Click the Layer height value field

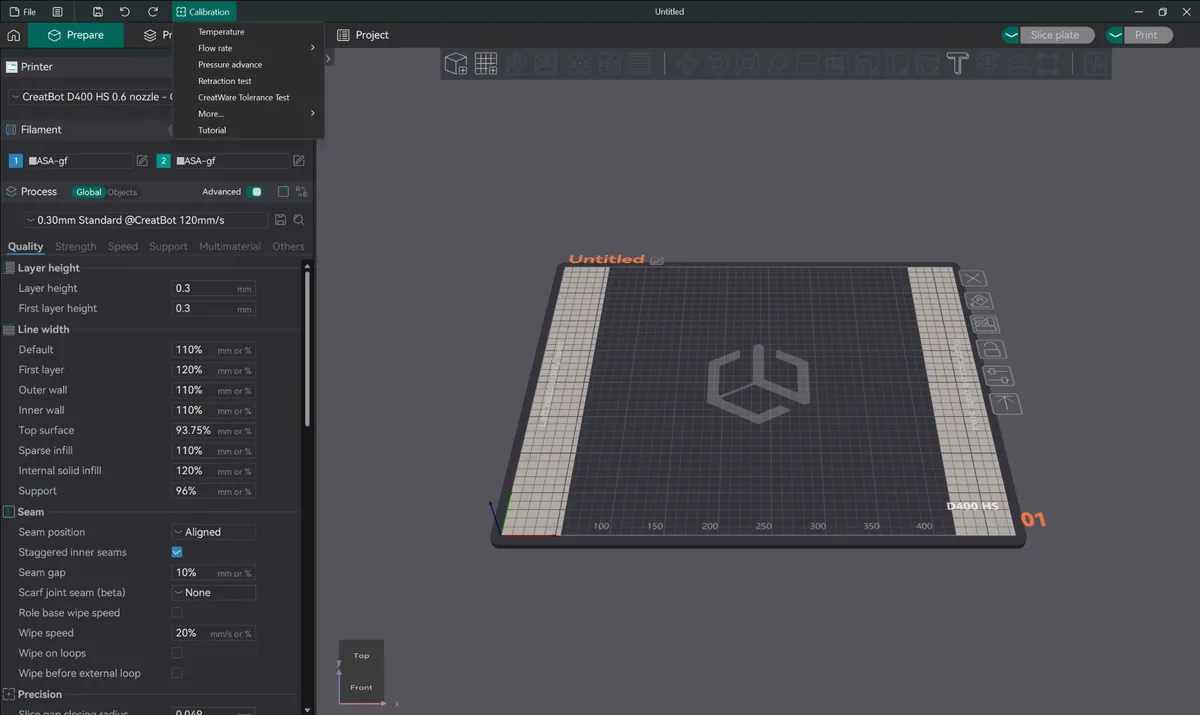pyautogui.click(x=213, y=288)
